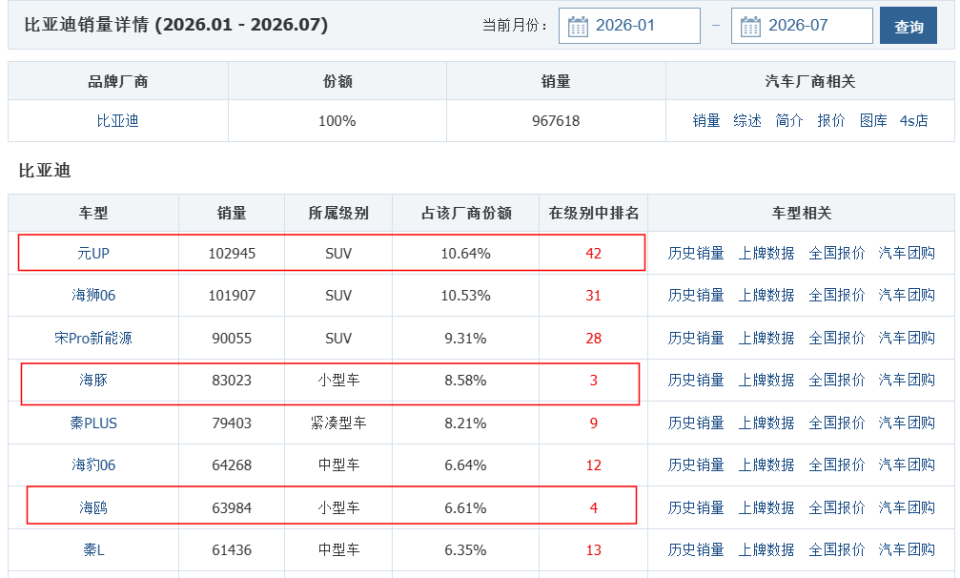Viewport: 960px width, 578px height.
Task: Open 汽车团购 for 海鸥
Action: point(907,508)
